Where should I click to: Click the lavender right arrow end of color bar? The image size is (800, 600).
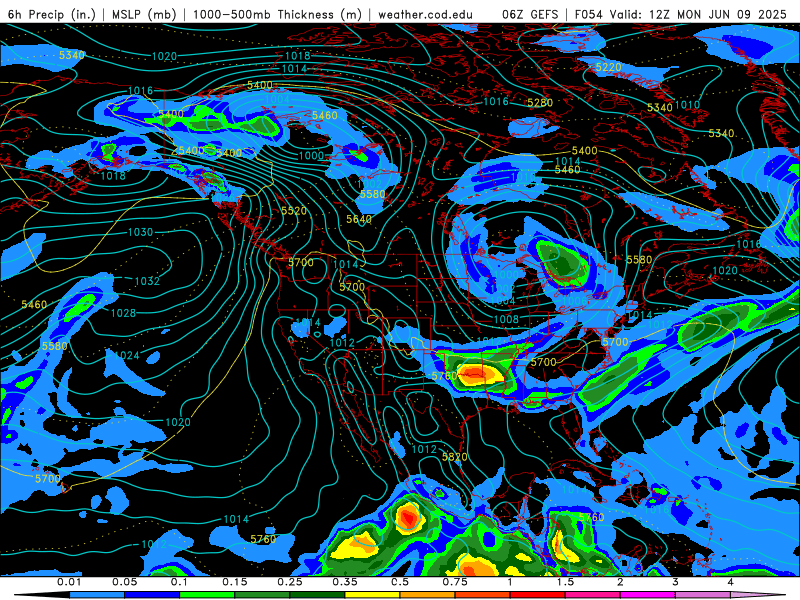(x=758, y=595)
